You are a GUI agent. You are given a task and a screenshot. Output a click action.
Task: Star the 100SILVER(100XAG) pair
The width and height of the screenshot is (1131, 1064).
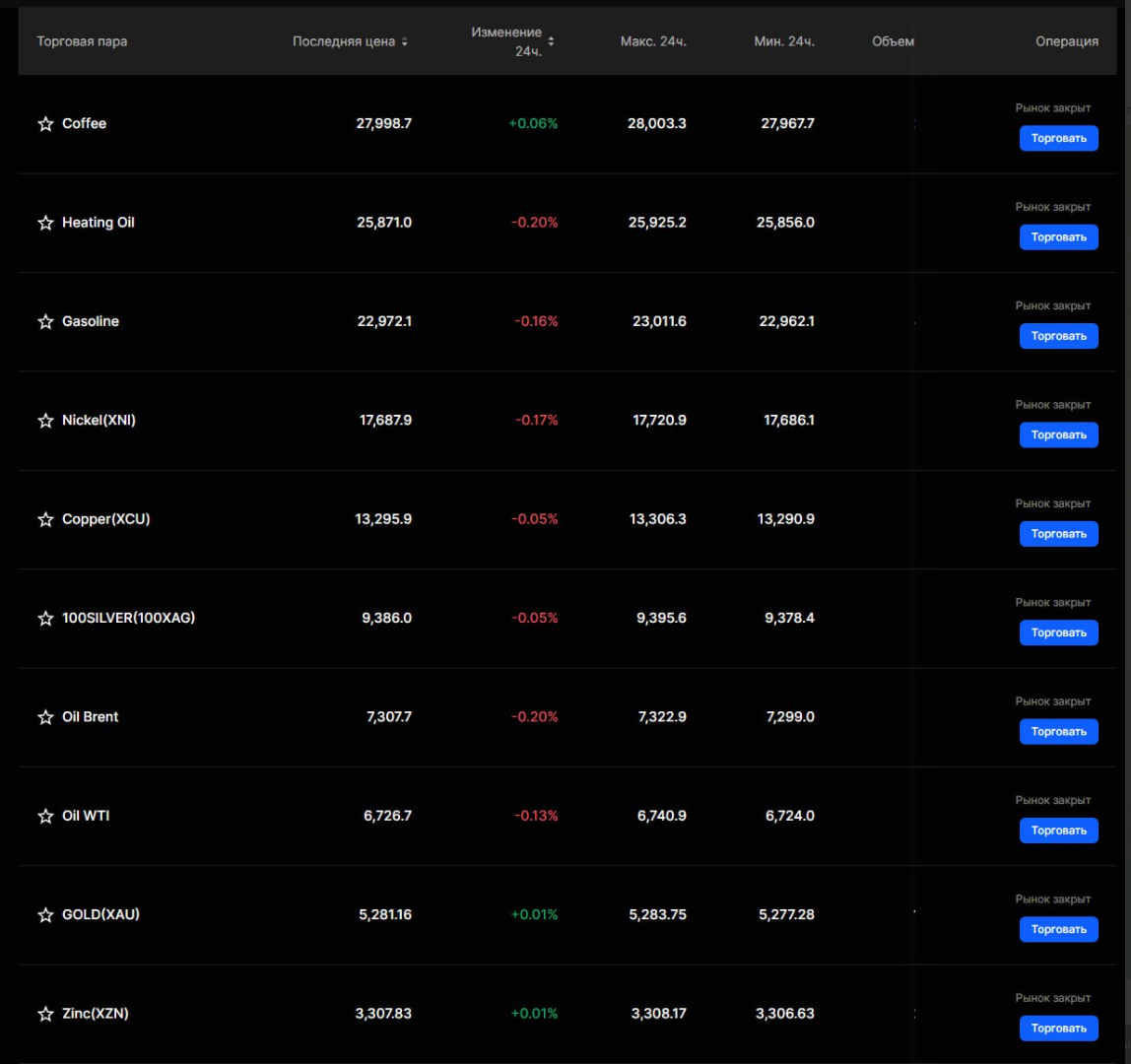[x=45, y=619]
